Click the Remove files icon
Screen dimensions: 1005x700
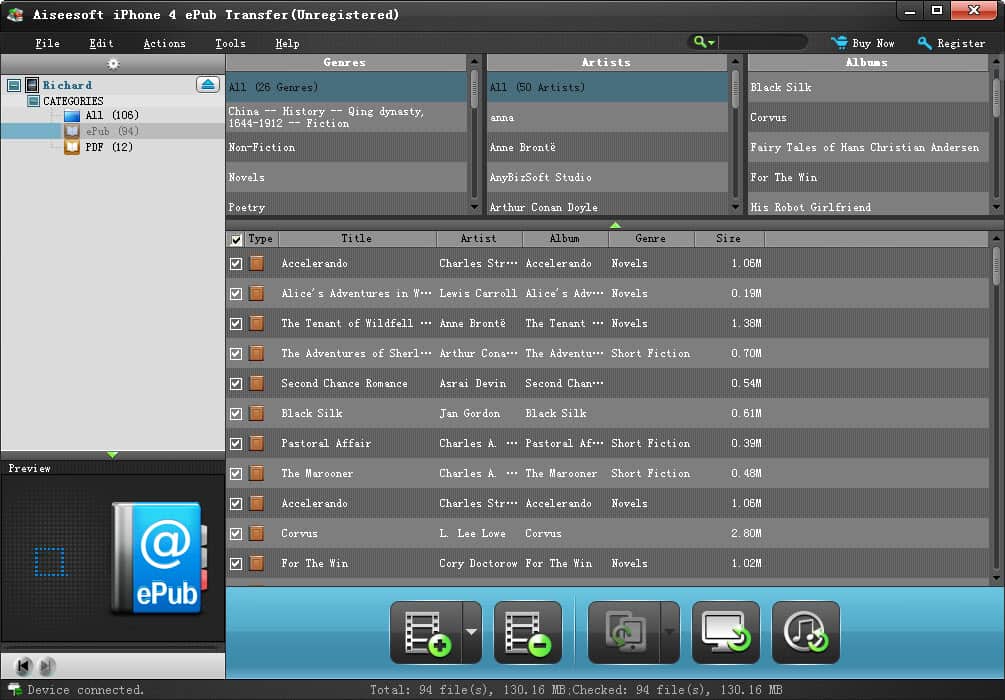(x=527, y=631)
